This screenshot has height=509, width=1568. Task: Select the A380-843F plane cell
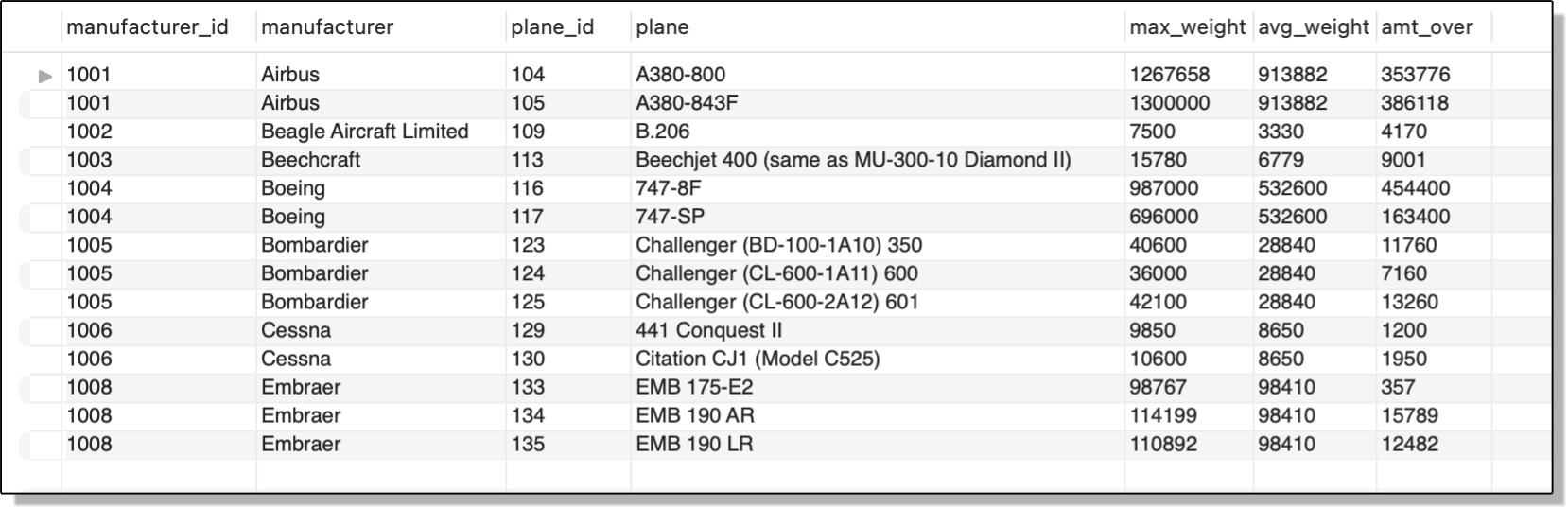tap(878, 103)
